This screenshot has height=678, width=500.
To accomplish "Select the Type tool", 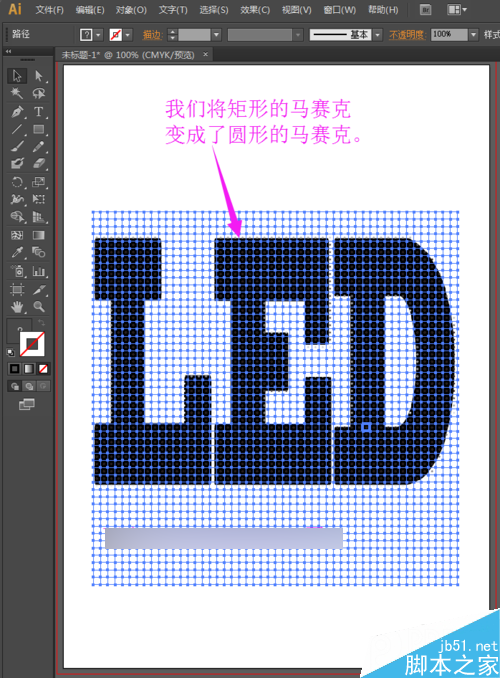I will tap(38, 112).
